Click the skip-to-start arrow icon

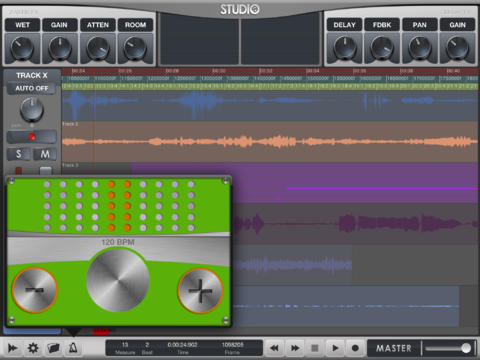13,348
